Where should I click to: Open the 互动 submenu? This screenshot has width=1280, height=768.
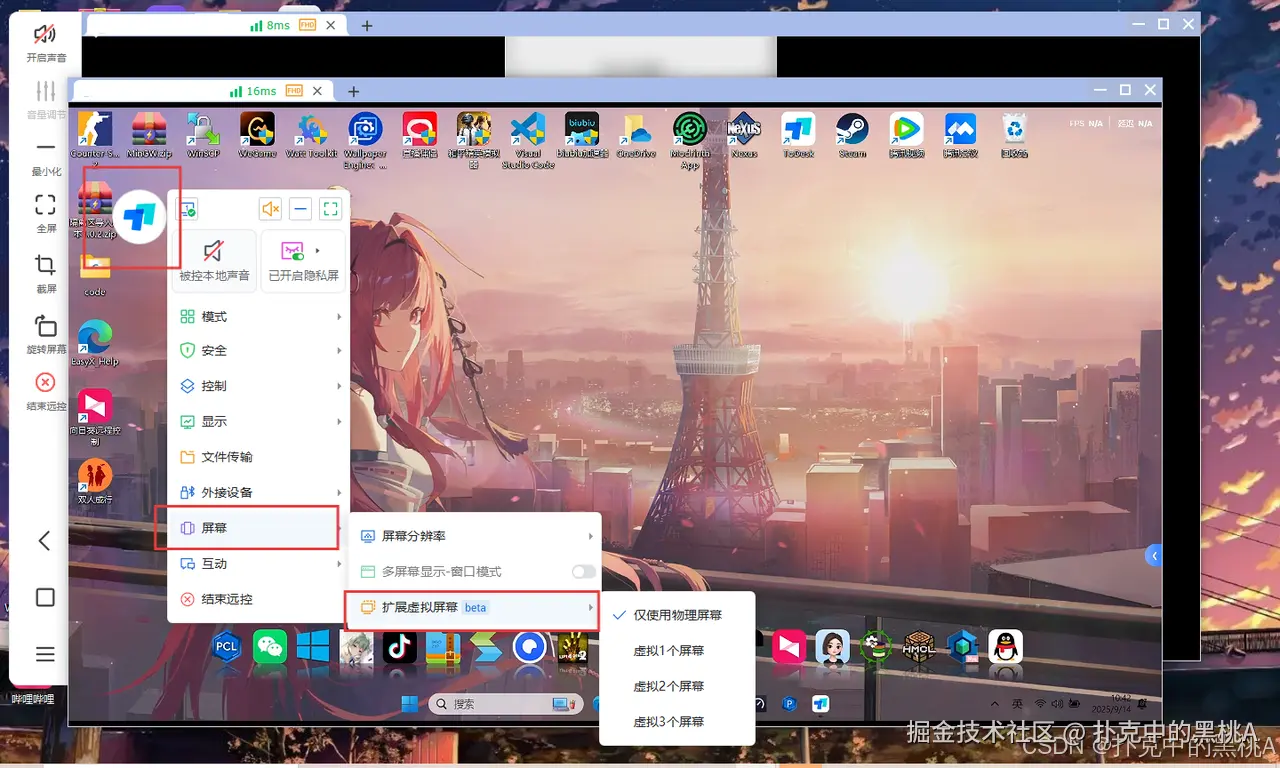(259, 563)
